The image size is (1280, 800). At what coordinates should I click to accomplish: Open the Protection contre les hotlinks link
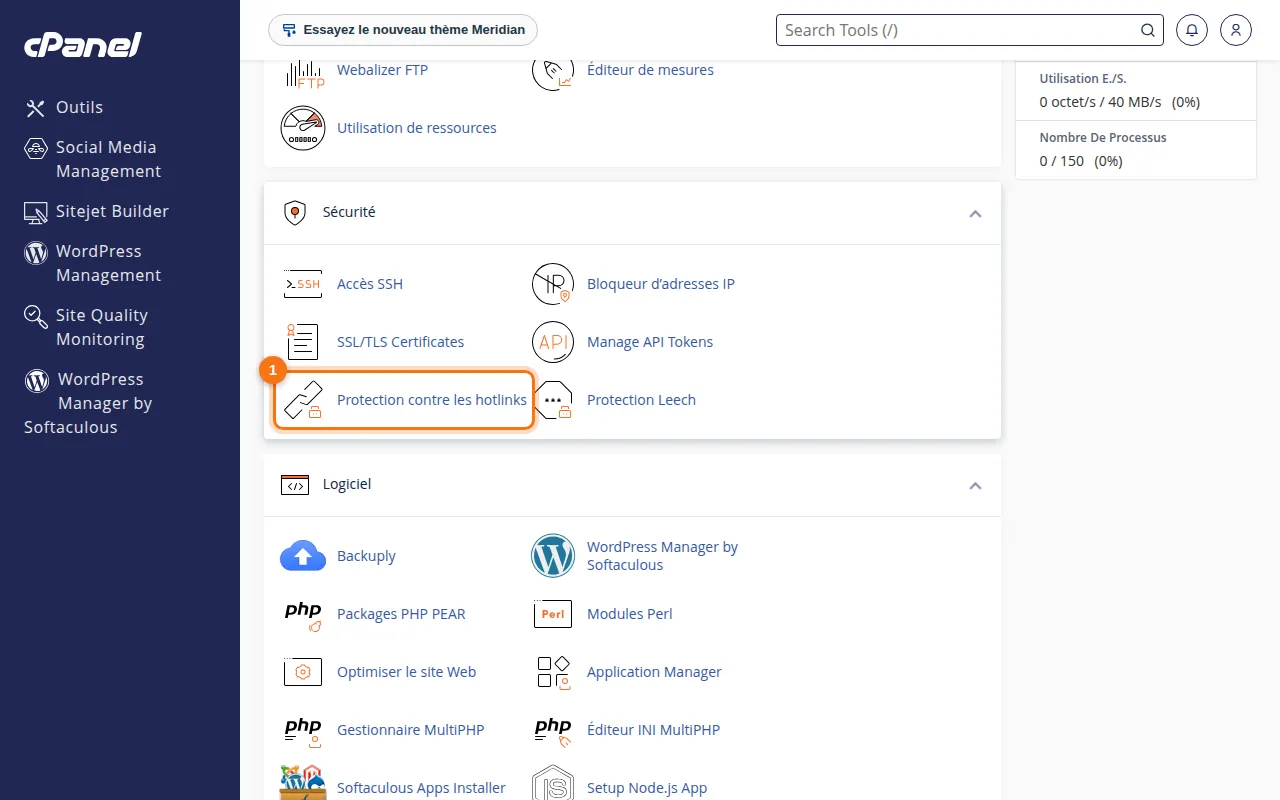pyautogui.click(x=432, y=400)
